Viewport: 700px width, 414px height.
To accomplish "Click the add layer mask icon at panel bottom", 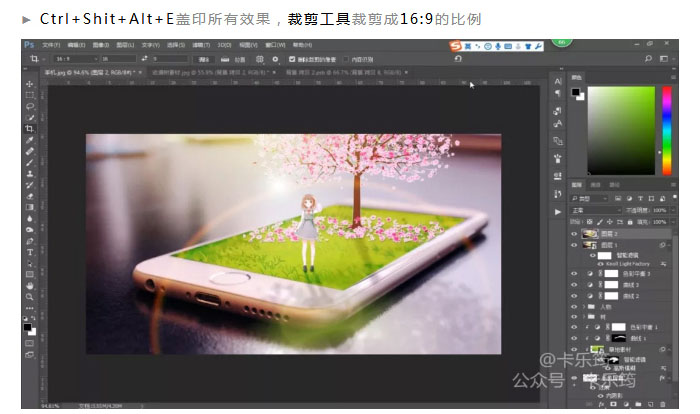I will point(613,404).
